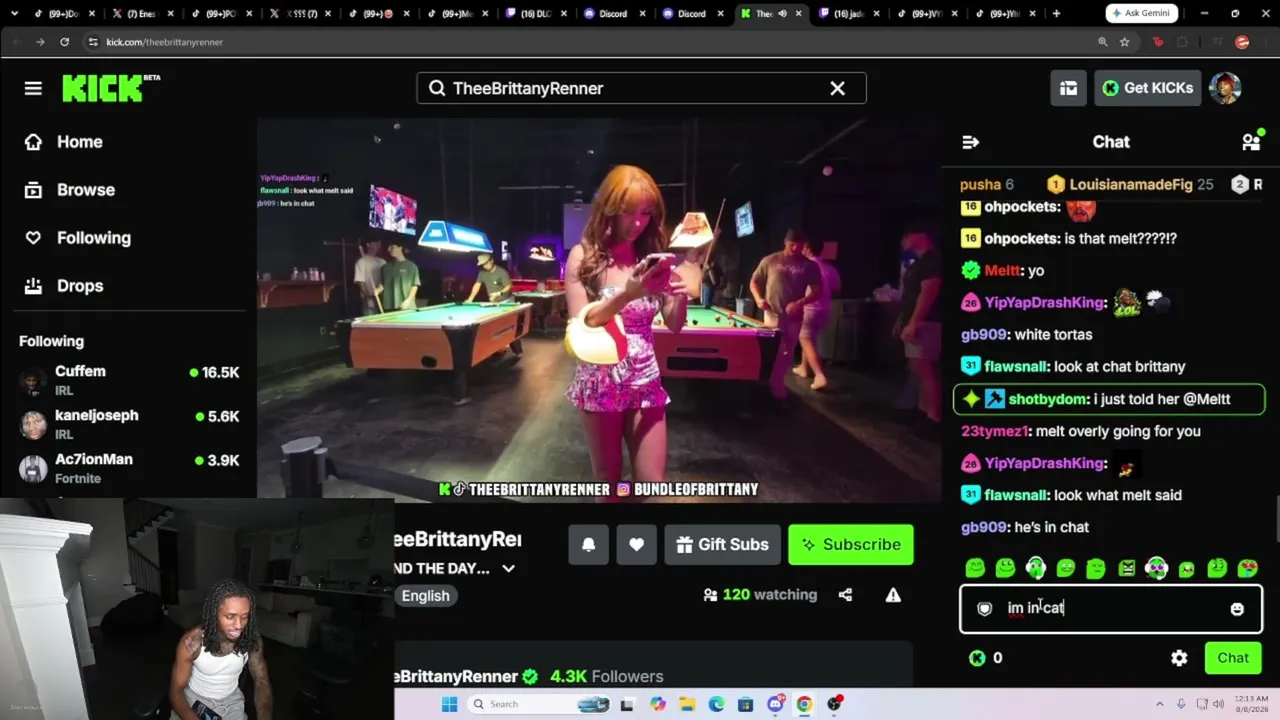
Task: Show hidden system tray icons chevron
Action: 1160,704
